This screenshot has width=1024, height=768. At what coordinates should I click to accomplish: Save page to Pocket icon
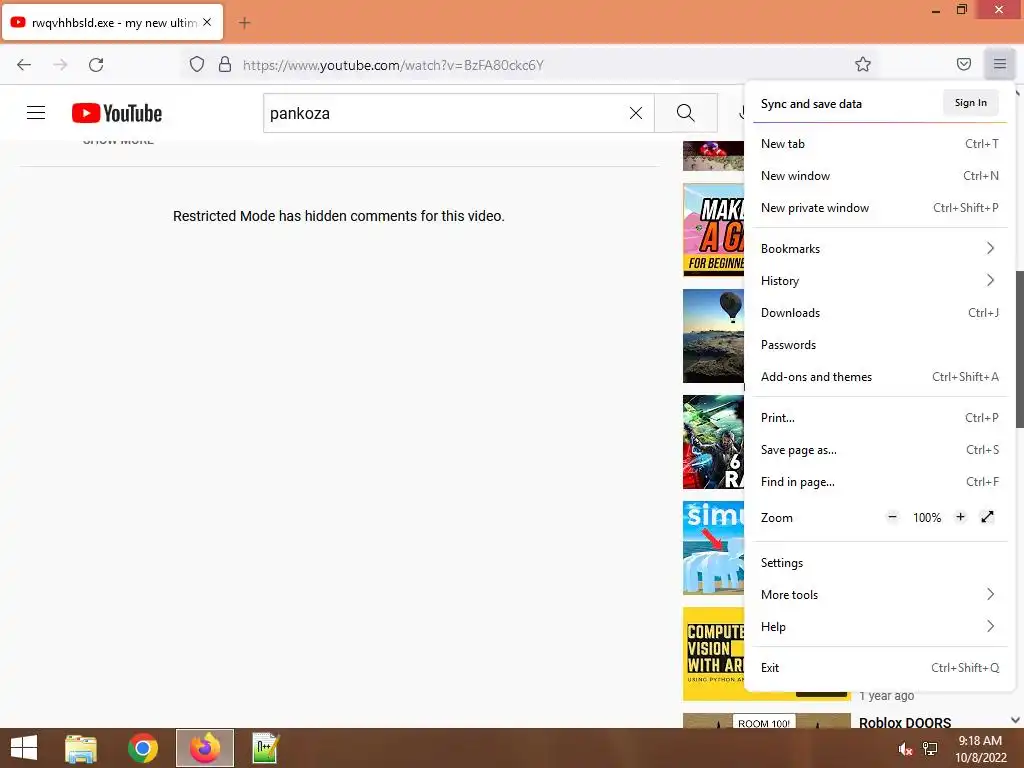(x=964, y=64)
